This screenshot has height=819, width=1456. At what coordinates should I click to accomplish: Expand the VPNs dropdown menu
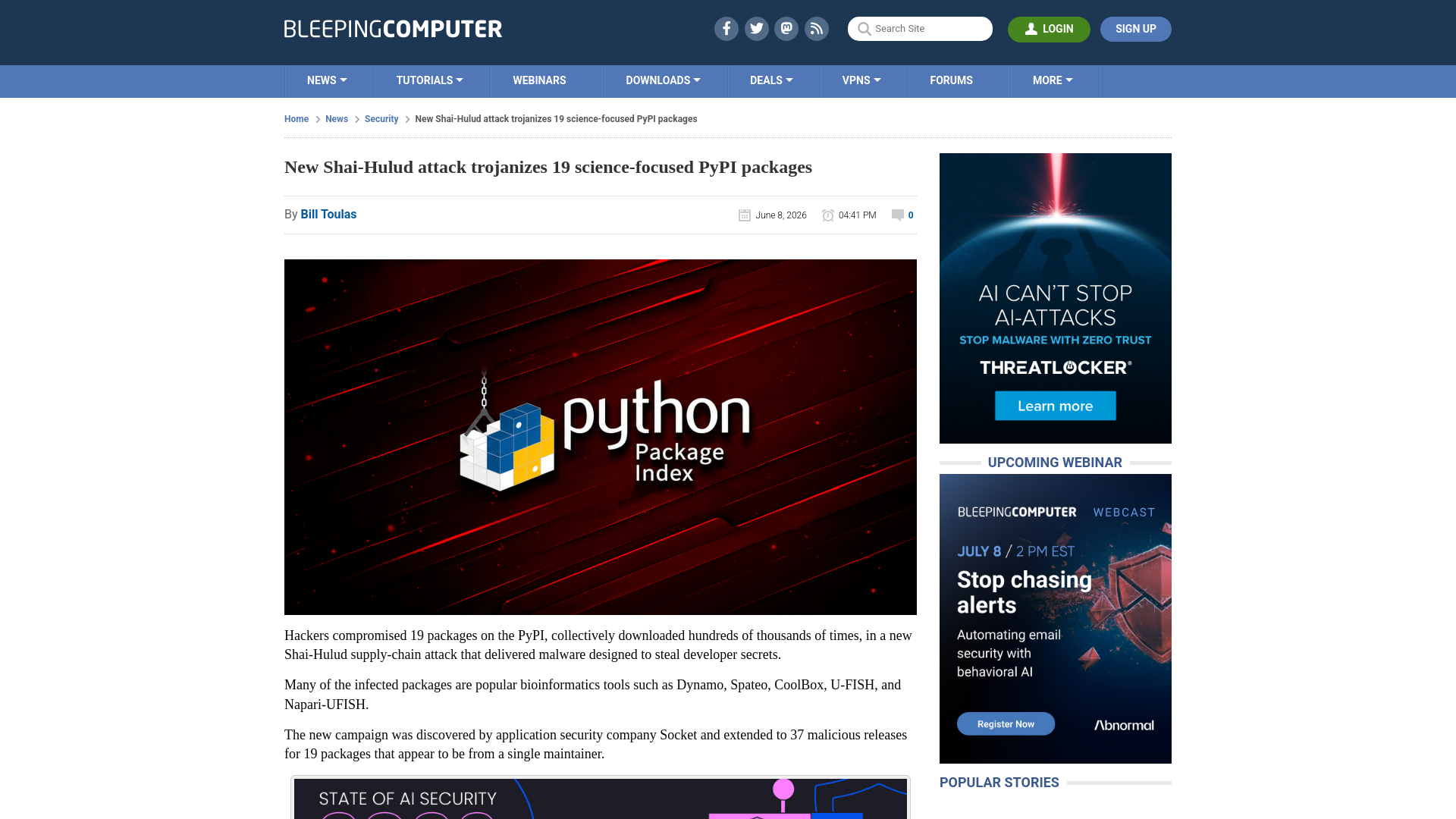coord(861,80)
